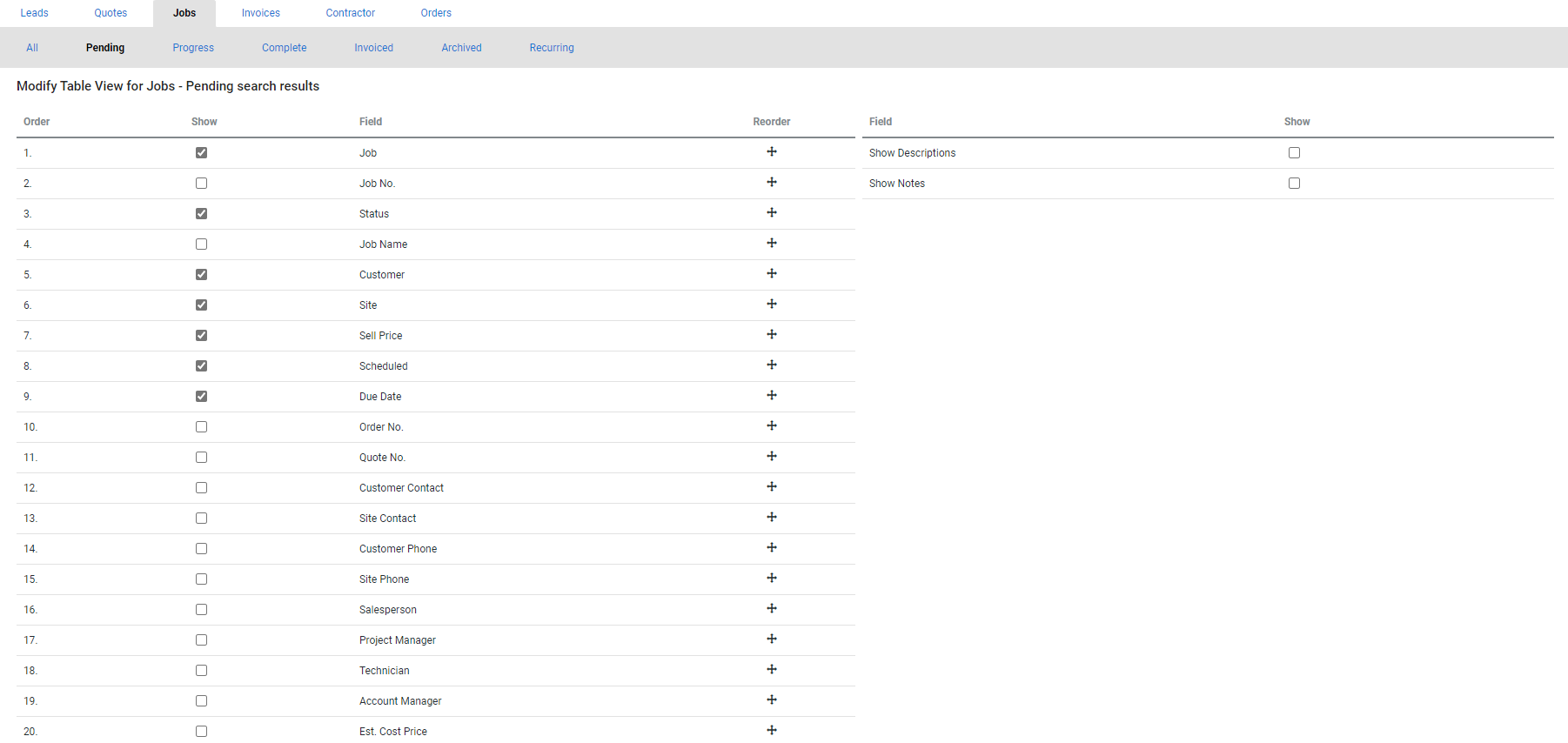Uncheck the Due Date show checkbox
Viewport: 1568px width, 743px height.
(x=202, y=396)
